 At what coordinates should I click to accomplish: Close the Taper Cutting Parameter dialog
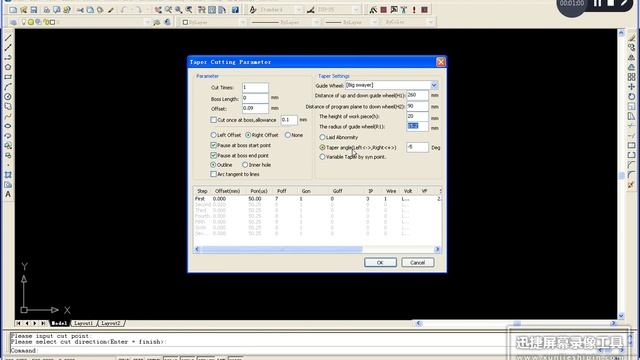pos(441,62)
